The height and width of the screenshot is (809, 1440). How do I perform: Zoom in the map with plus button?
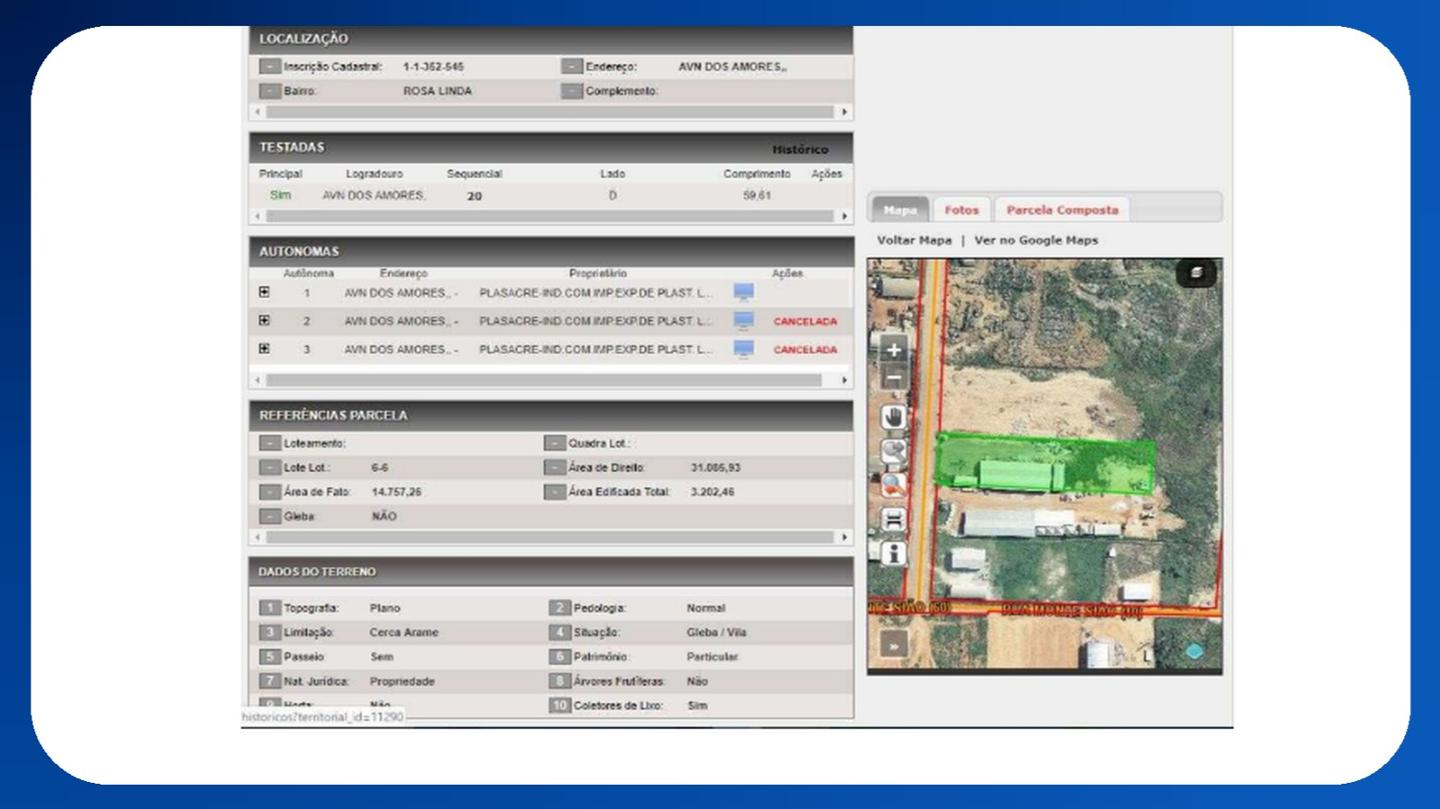pyautogui.click(x=893, y=351)
